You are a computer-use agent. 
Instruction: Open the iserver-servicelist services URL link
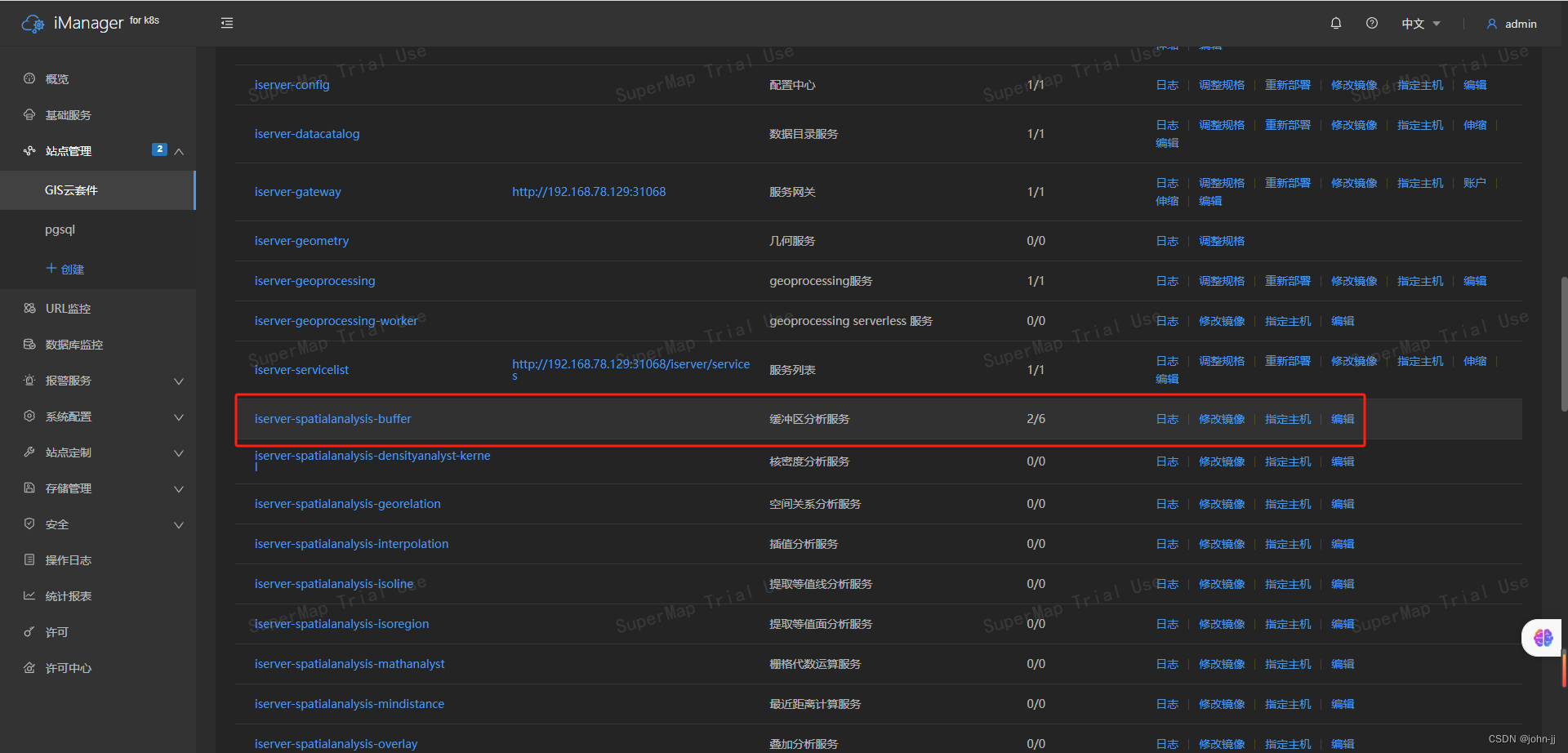[x=630, y=369]
